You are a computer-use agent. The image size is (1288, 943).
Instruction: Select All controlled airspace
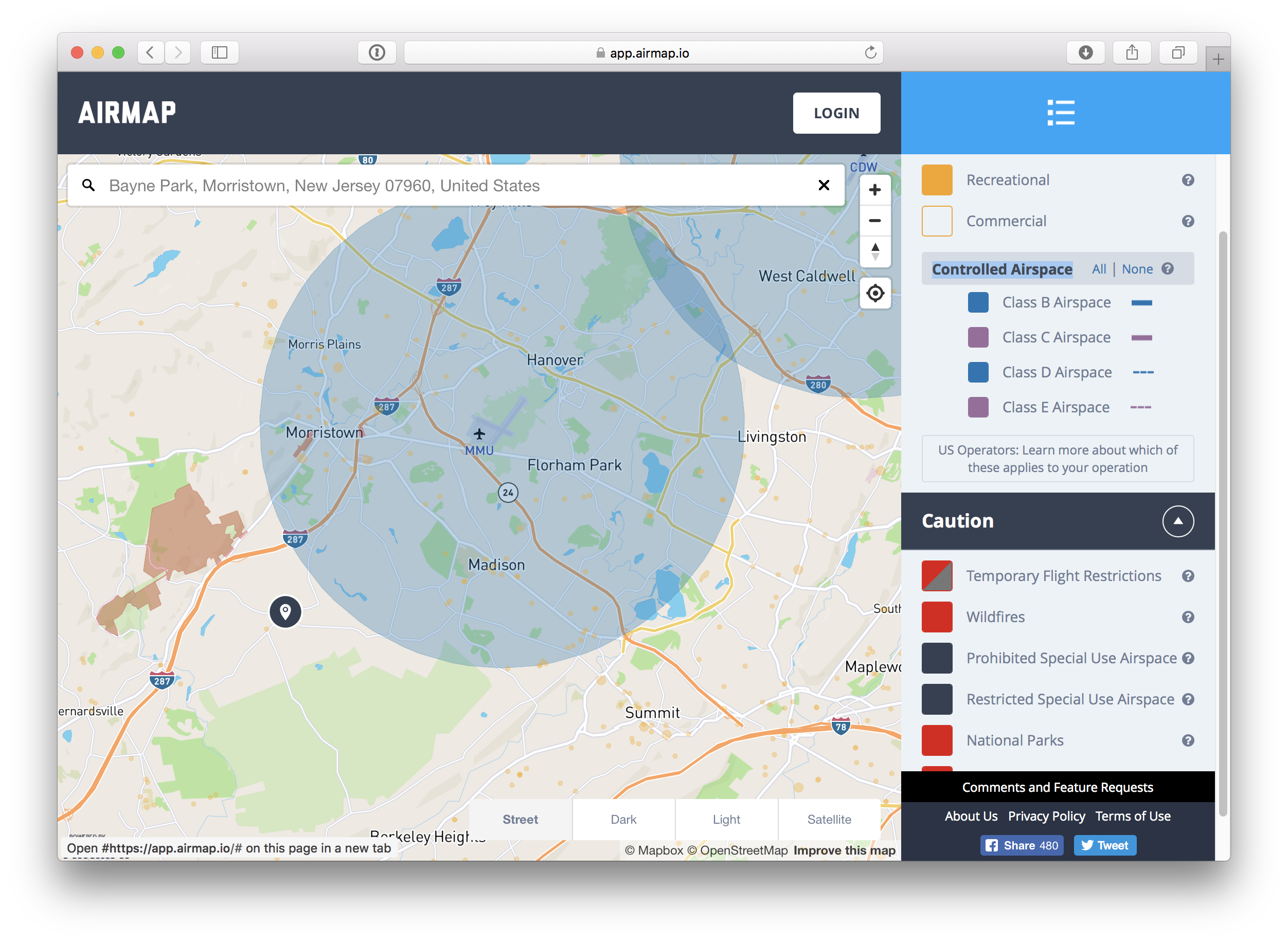[1099, 269]
